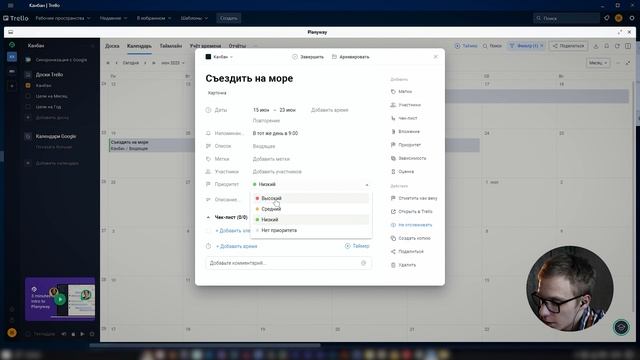The width and height of the screenshot is (640, 360).
Task: Click the Поиск button in the Planyway toolbar
Action: pos(492,46)
